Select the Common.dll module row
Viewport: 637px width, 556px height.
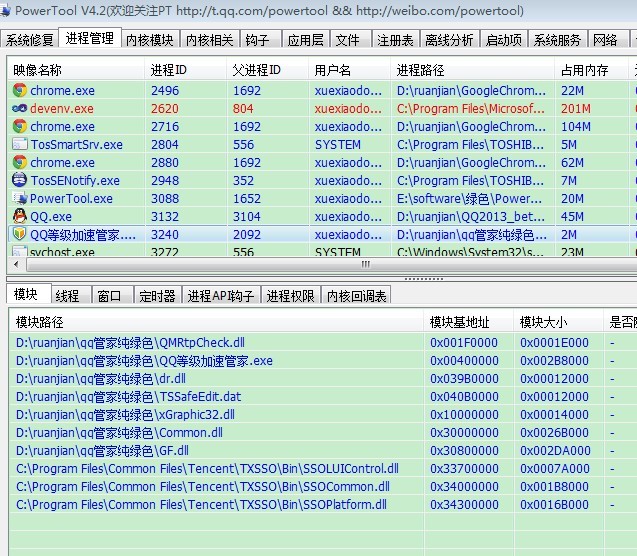pyautogui.click(x=323, y=433)
